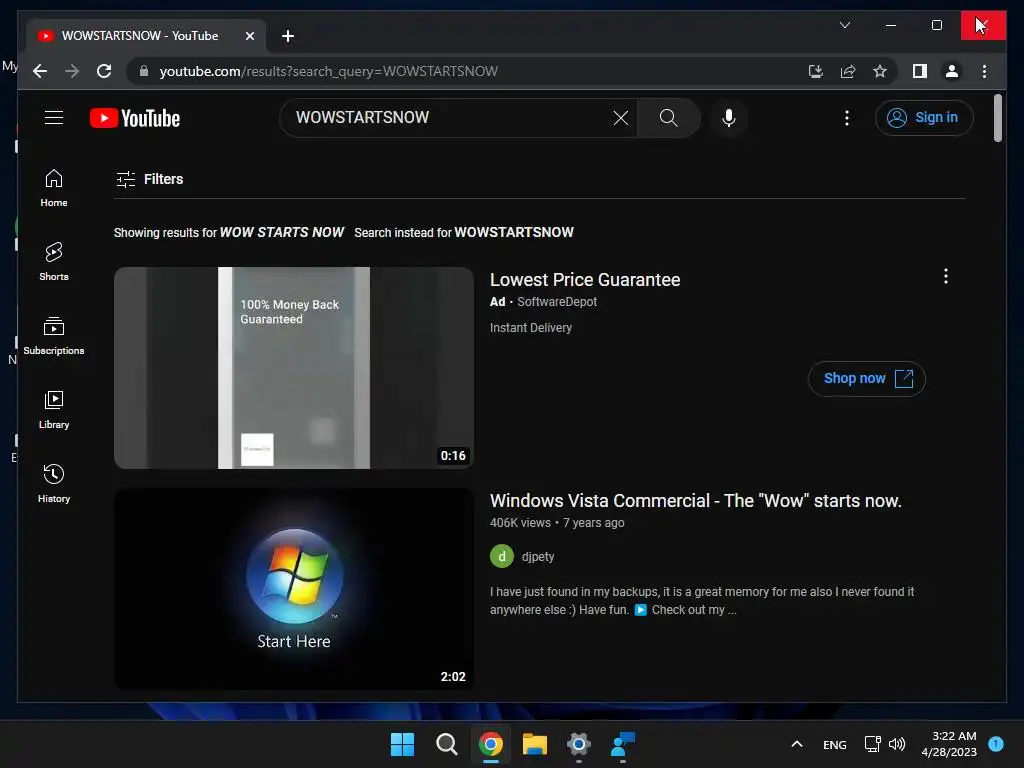Click the install app icon in address bar

[815, 71]
